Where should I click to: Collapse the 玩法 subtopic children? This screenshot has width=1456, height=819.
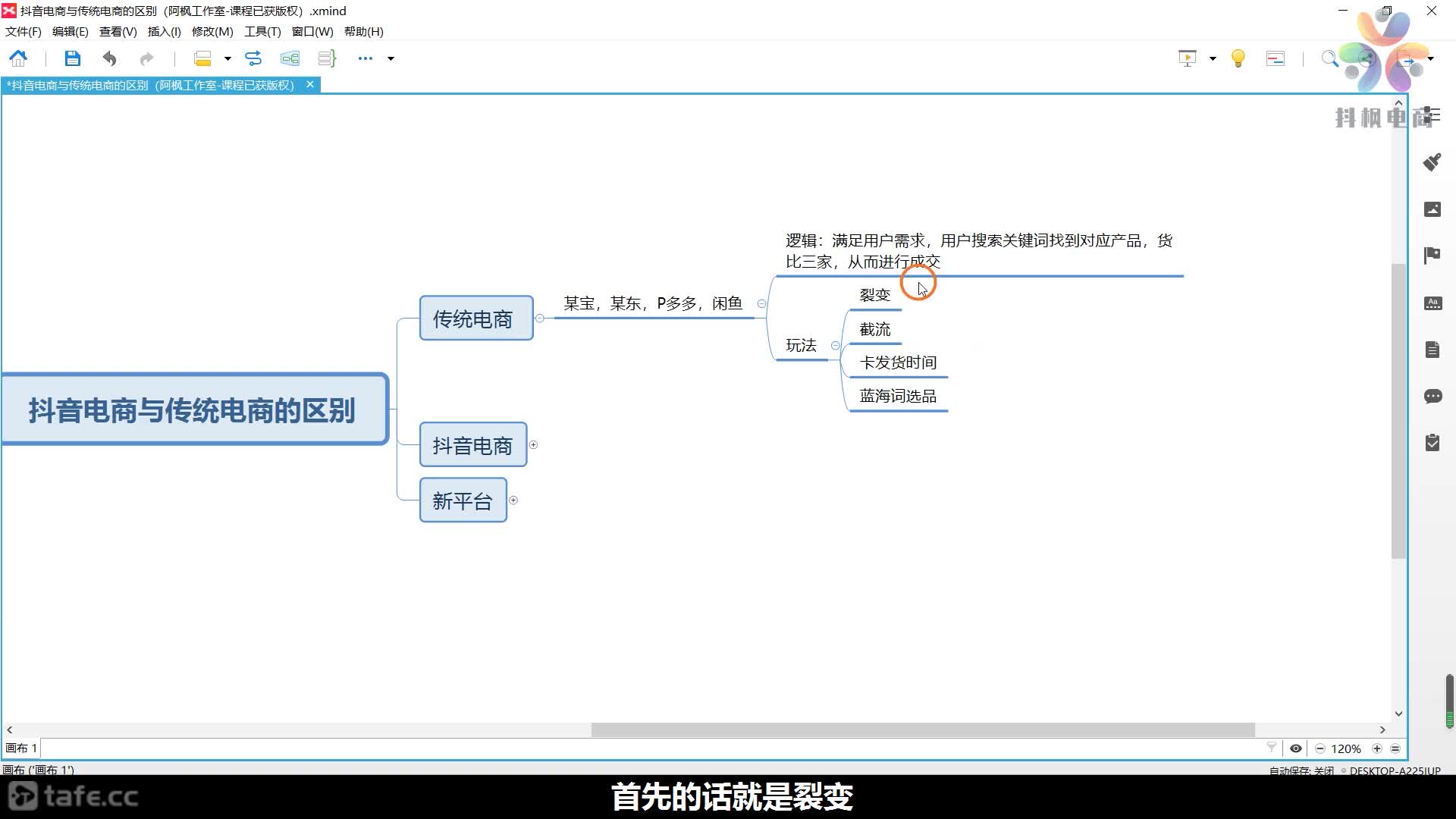[x=836, y=346]
